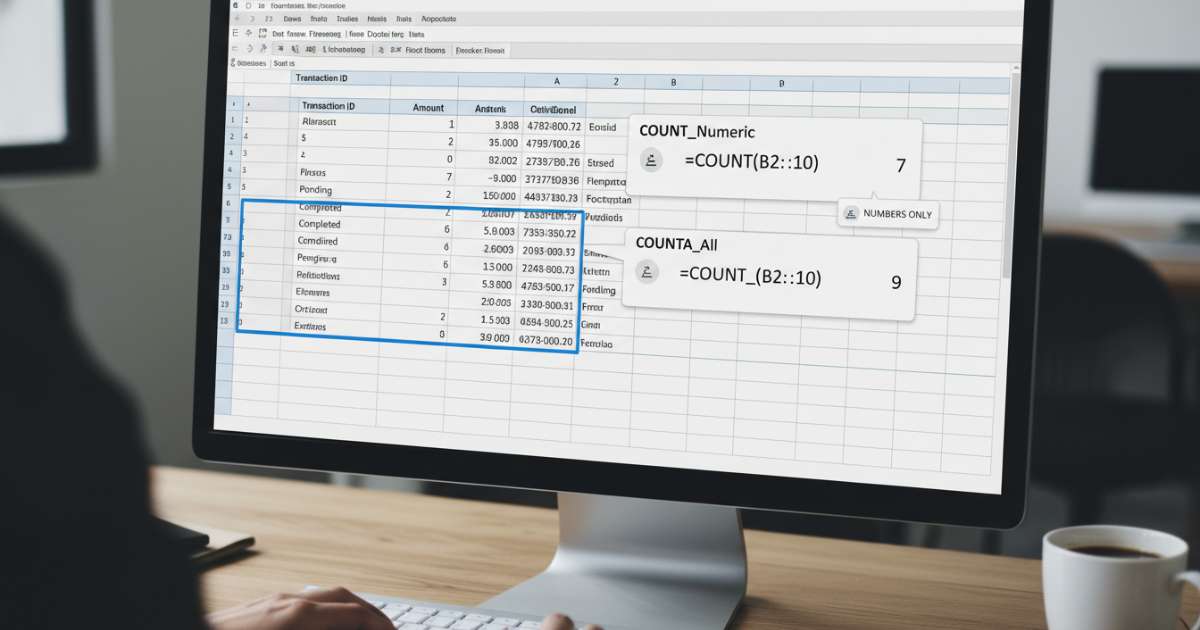Click the icon in the COUNTA_All card
The height and width of the screenshot is (630, 1200).
click(x=647, y=272)
